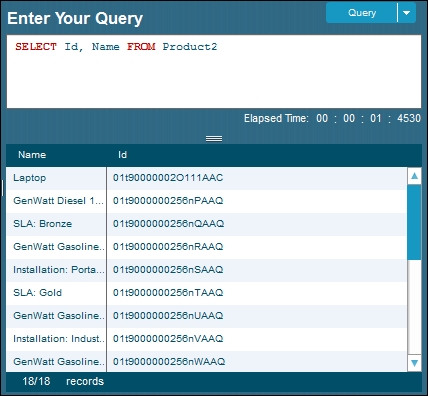This screenshot has width=428, height=396.
Task: Open the Query button dropdown arrow
Action: coord(407,13)
